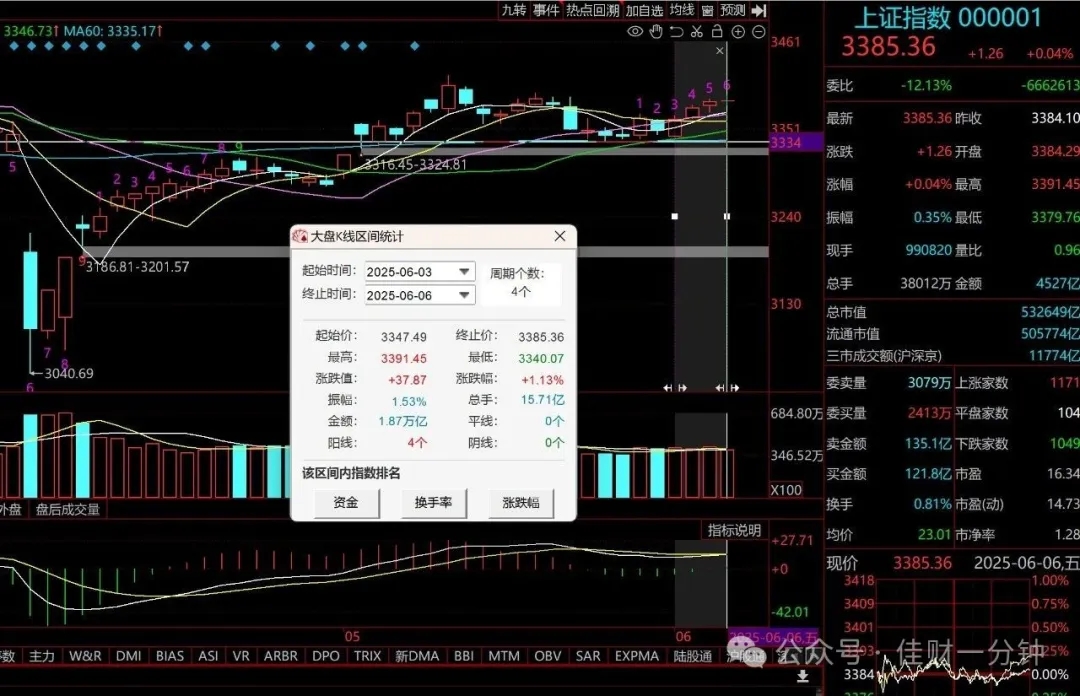
Task: Click the dialog's logo icon in title bar
Action: pyautogui.click(x=300, y=236)
